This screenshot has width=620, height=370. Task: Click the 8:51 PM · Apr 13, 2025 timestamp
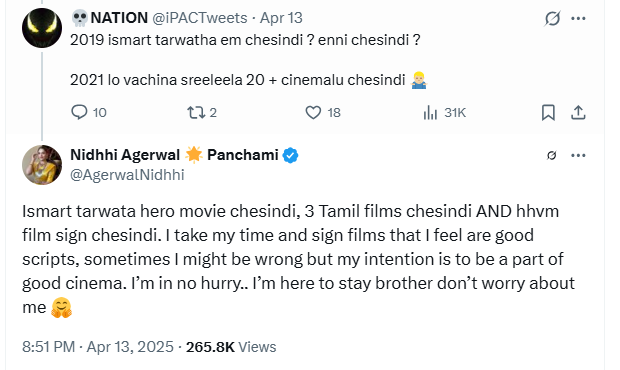pyautogui.click(x=98, y=347)
